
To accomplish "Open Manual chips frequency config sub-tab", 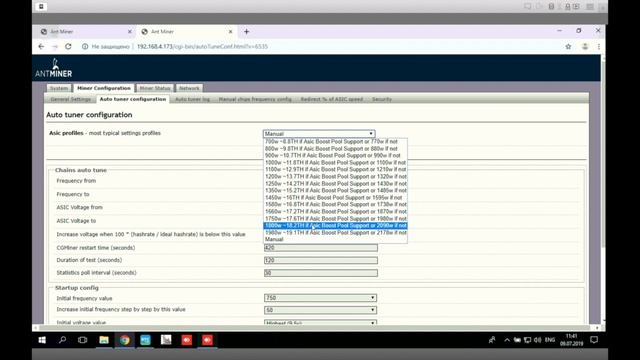I will coord(255,99).
